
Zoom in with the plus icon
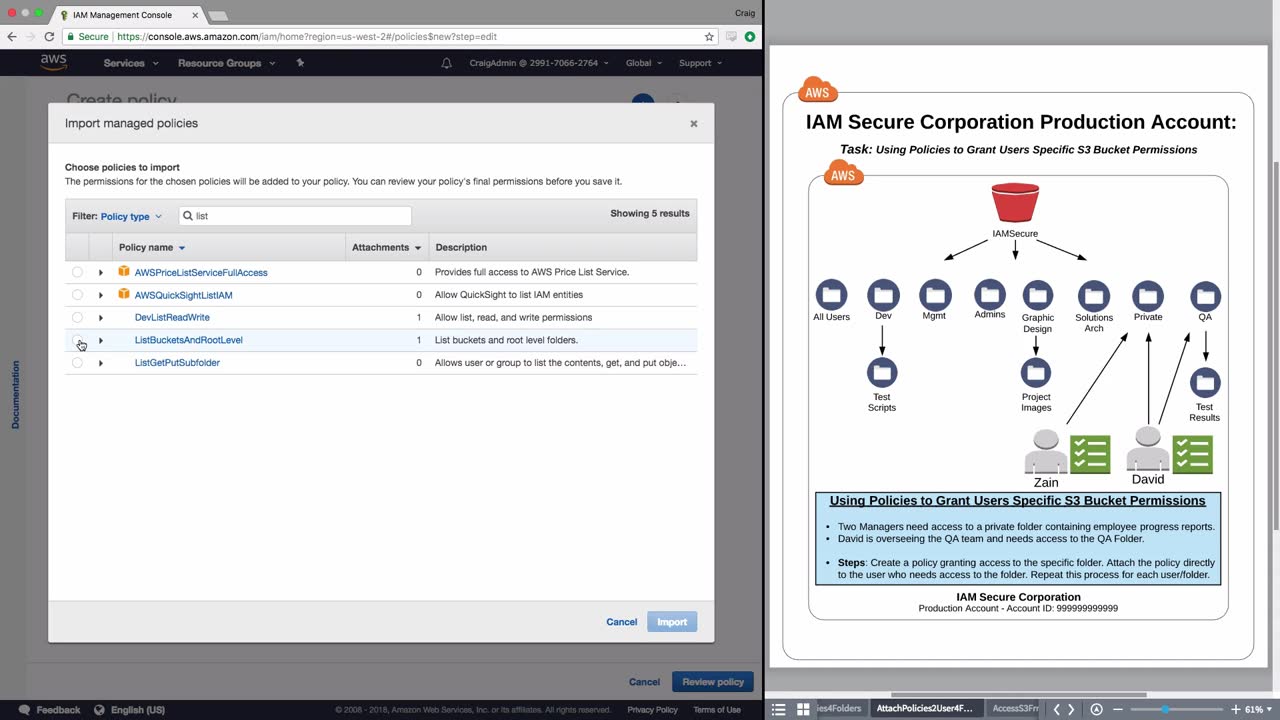[x=1236, y=709]
